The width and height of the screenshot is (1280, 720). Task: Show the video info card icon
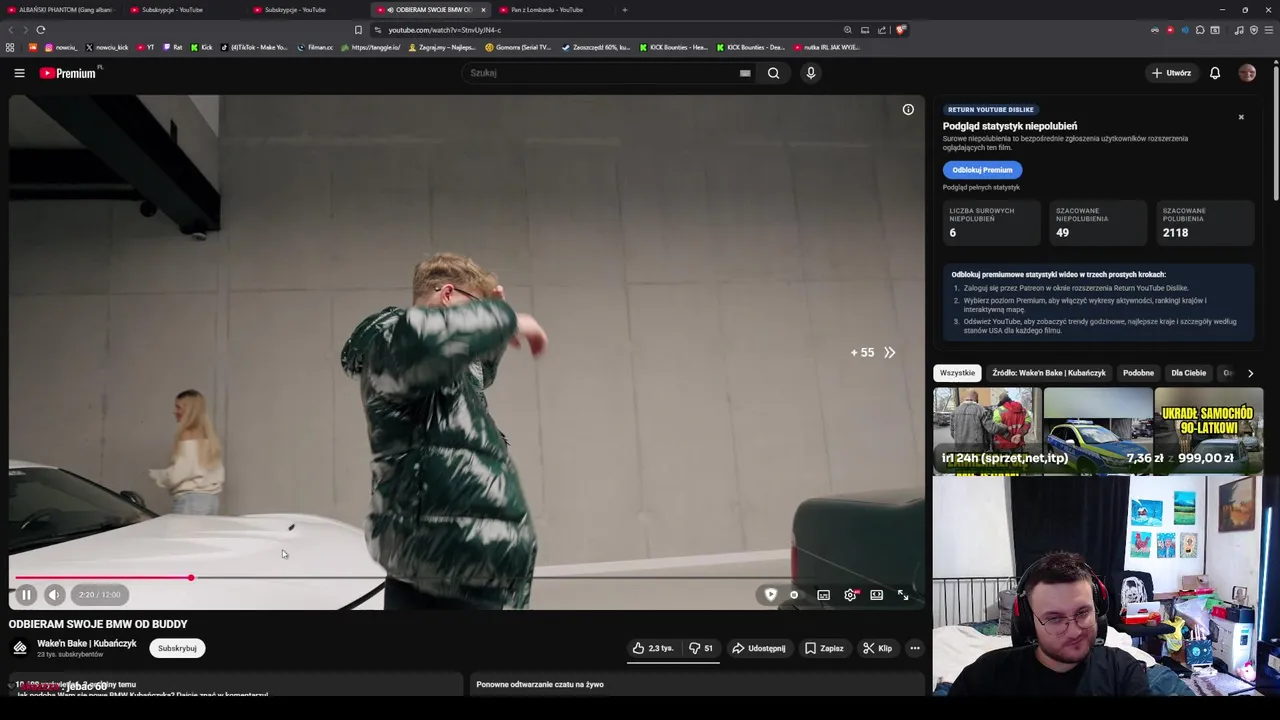coord(908,110)
